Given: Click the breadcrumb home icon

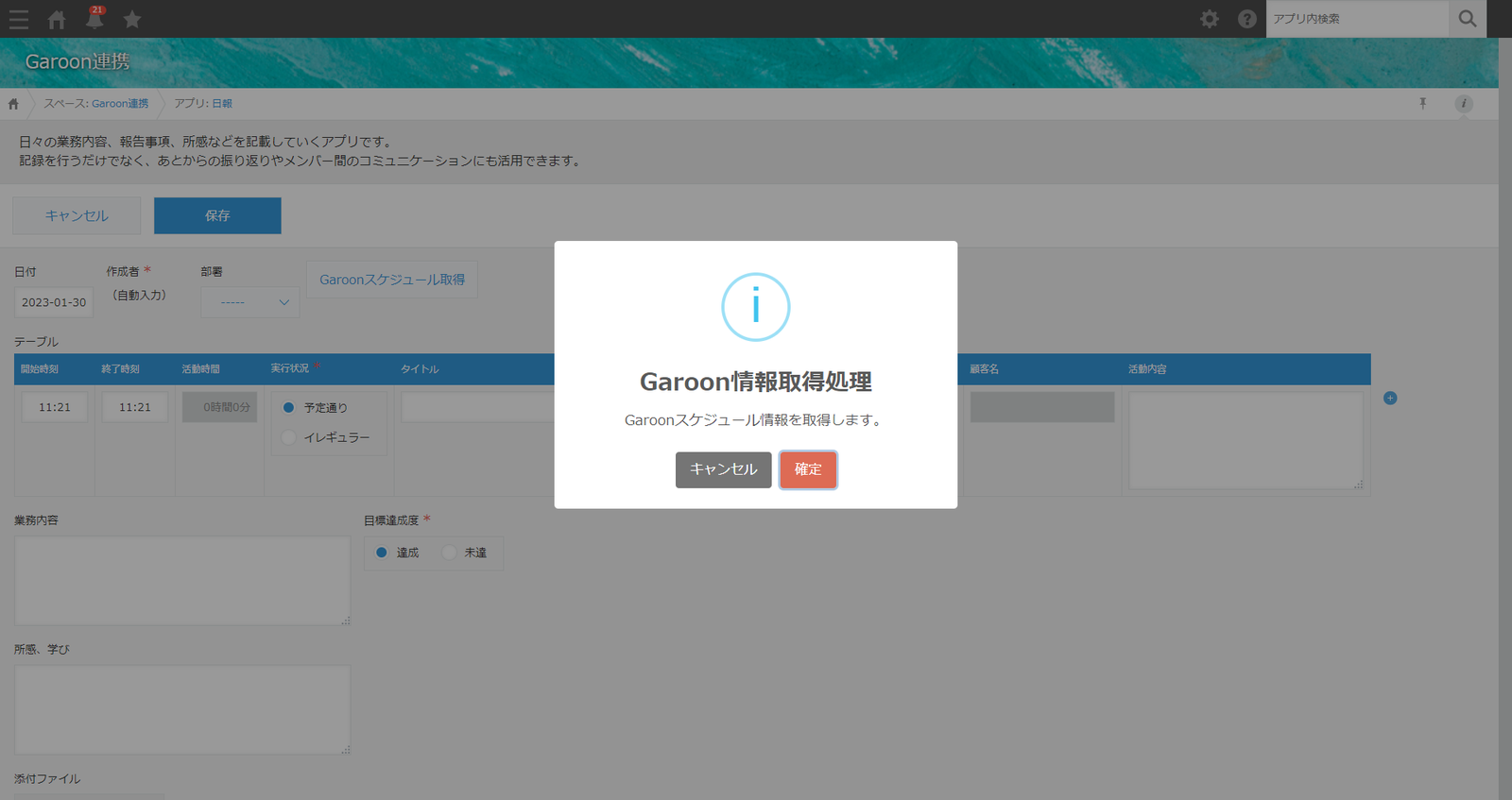Looking at the screenshot, I should point(13,104).
